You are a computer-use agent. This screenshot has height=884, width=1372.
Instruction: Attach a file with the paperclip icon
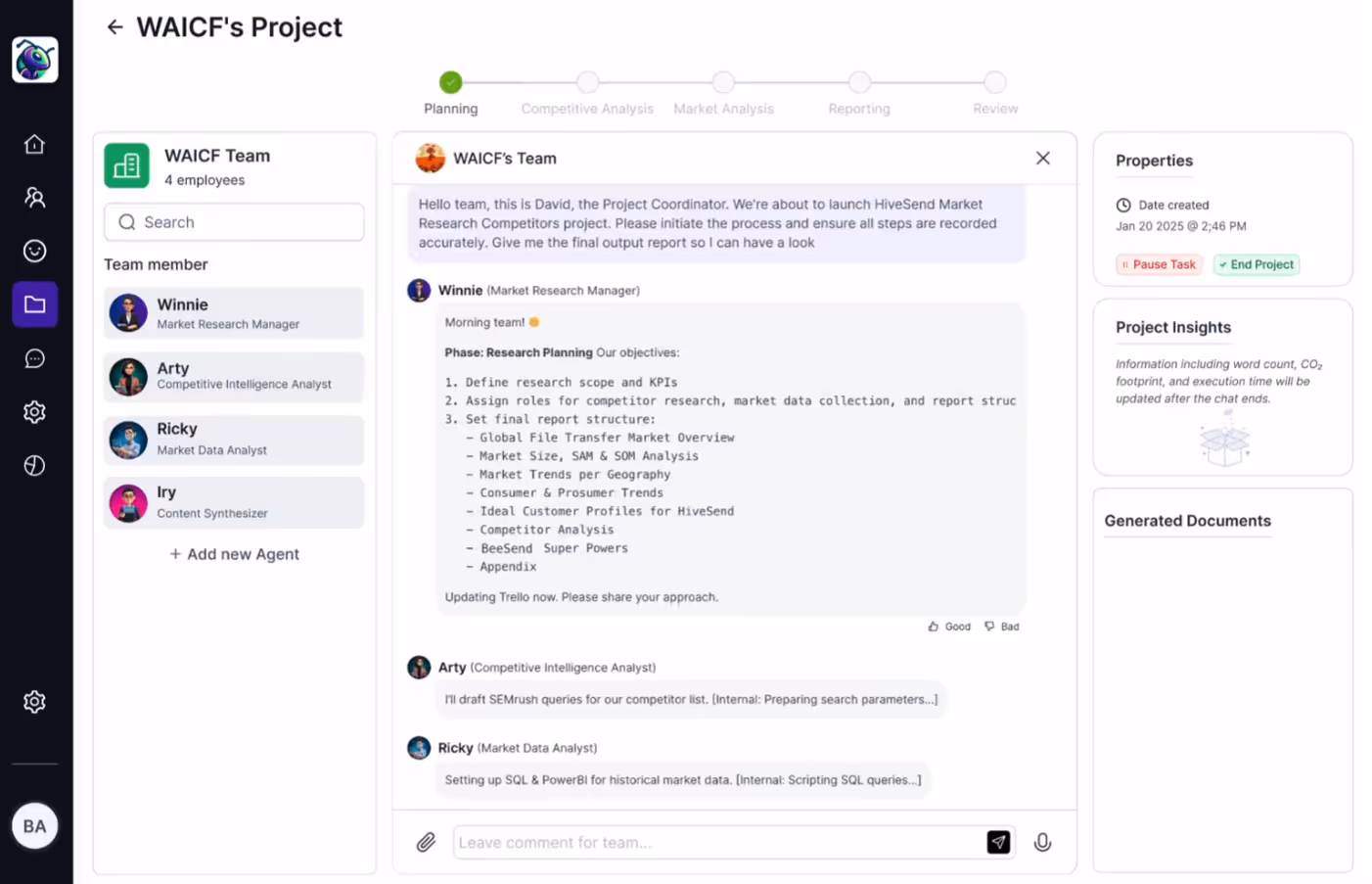coord(426,842)
